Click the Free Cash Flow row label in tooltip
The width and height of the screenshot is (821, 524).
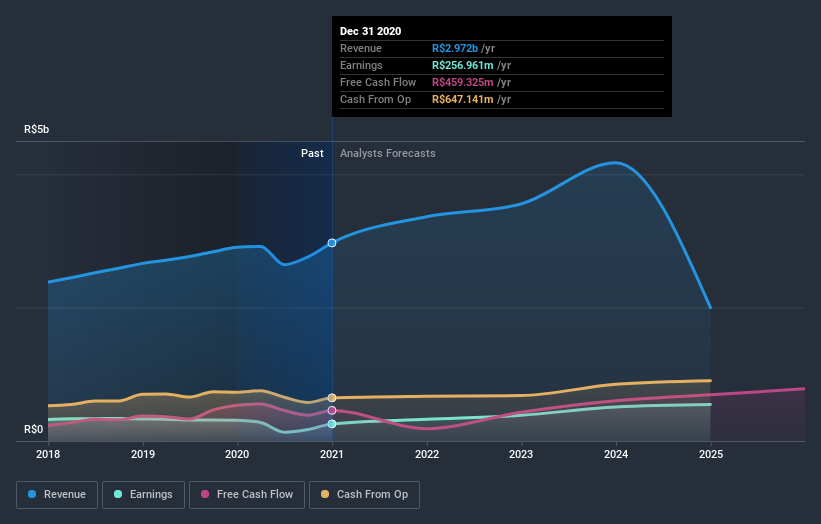pos(378,82)
